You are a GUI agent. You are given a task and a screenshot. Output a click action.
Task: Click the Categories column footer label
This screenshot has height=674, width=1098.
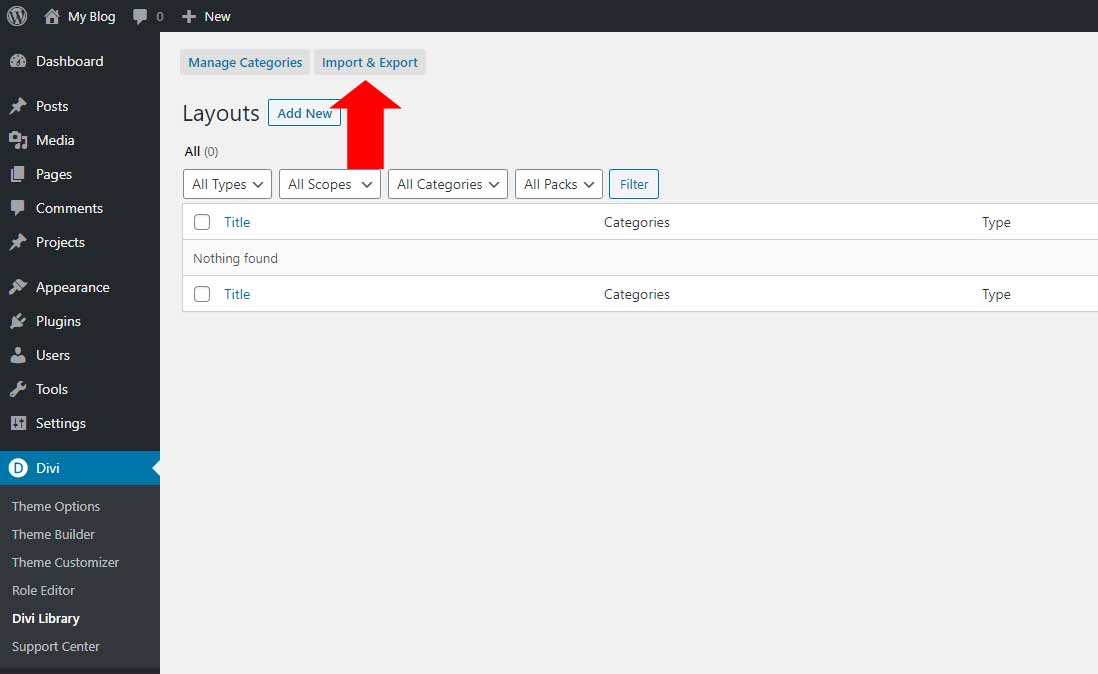point(637,294)
